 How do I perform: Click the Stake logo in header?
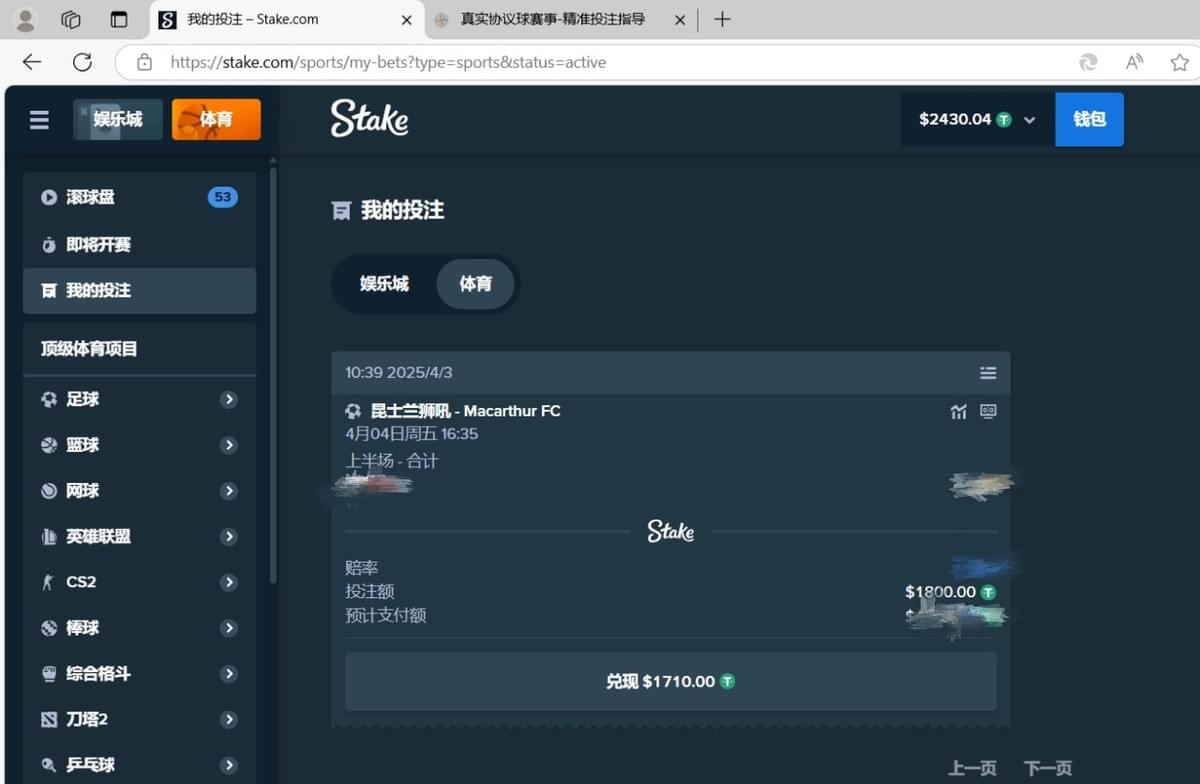(x=369, y=118)
